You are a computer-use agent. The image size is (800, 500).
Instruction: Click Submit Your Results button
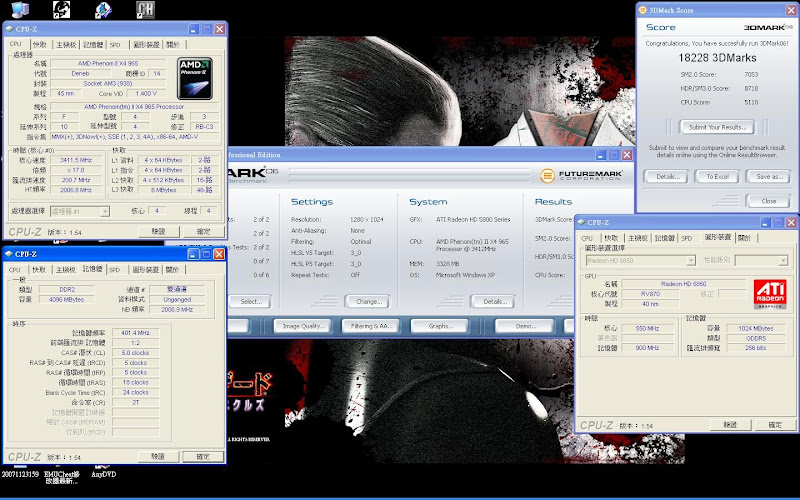point(716,127)
